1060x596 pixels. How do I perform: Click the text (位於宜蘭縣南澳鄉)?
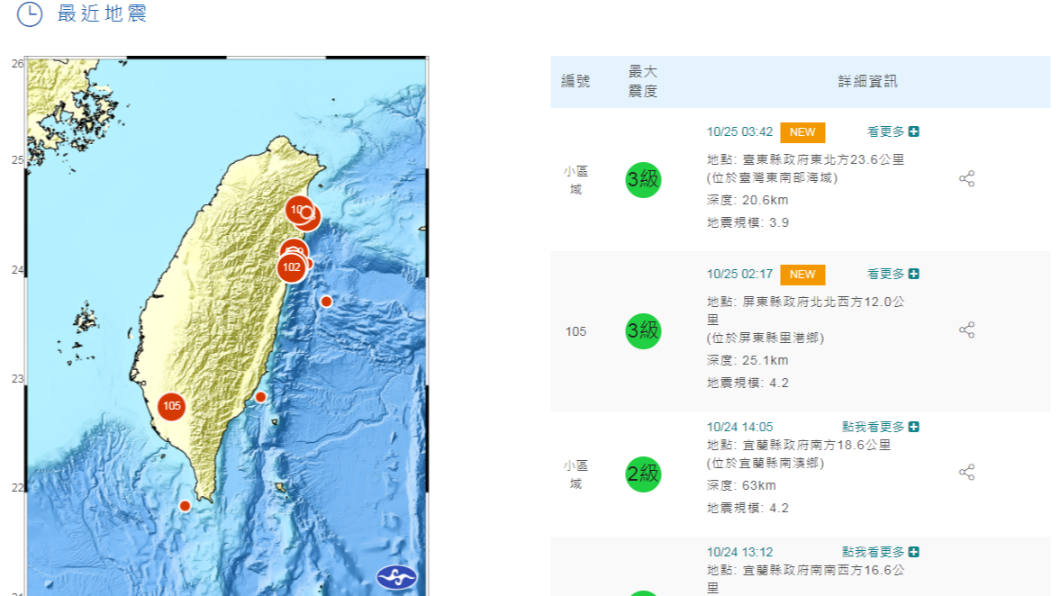[x=765, y=463]
